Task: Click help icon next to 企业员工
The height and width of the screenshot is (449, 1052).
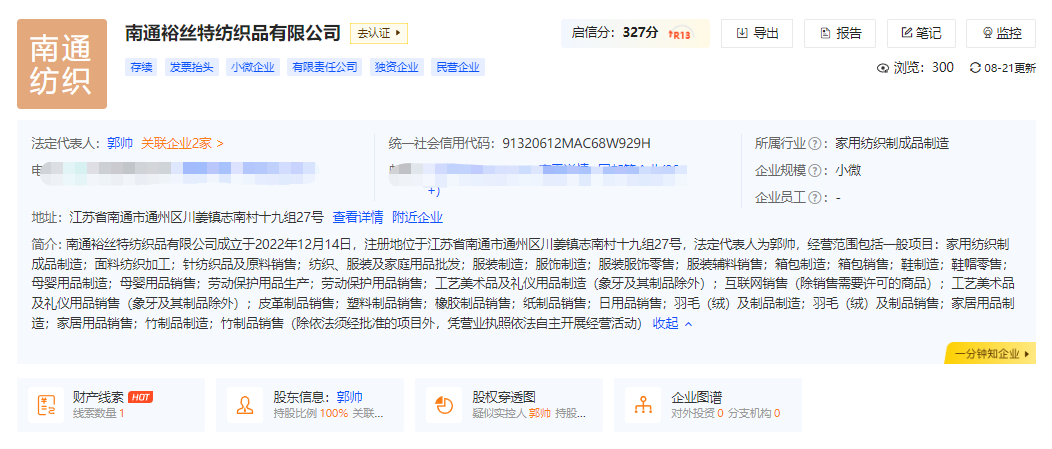Action: click(x=815, y=198)
